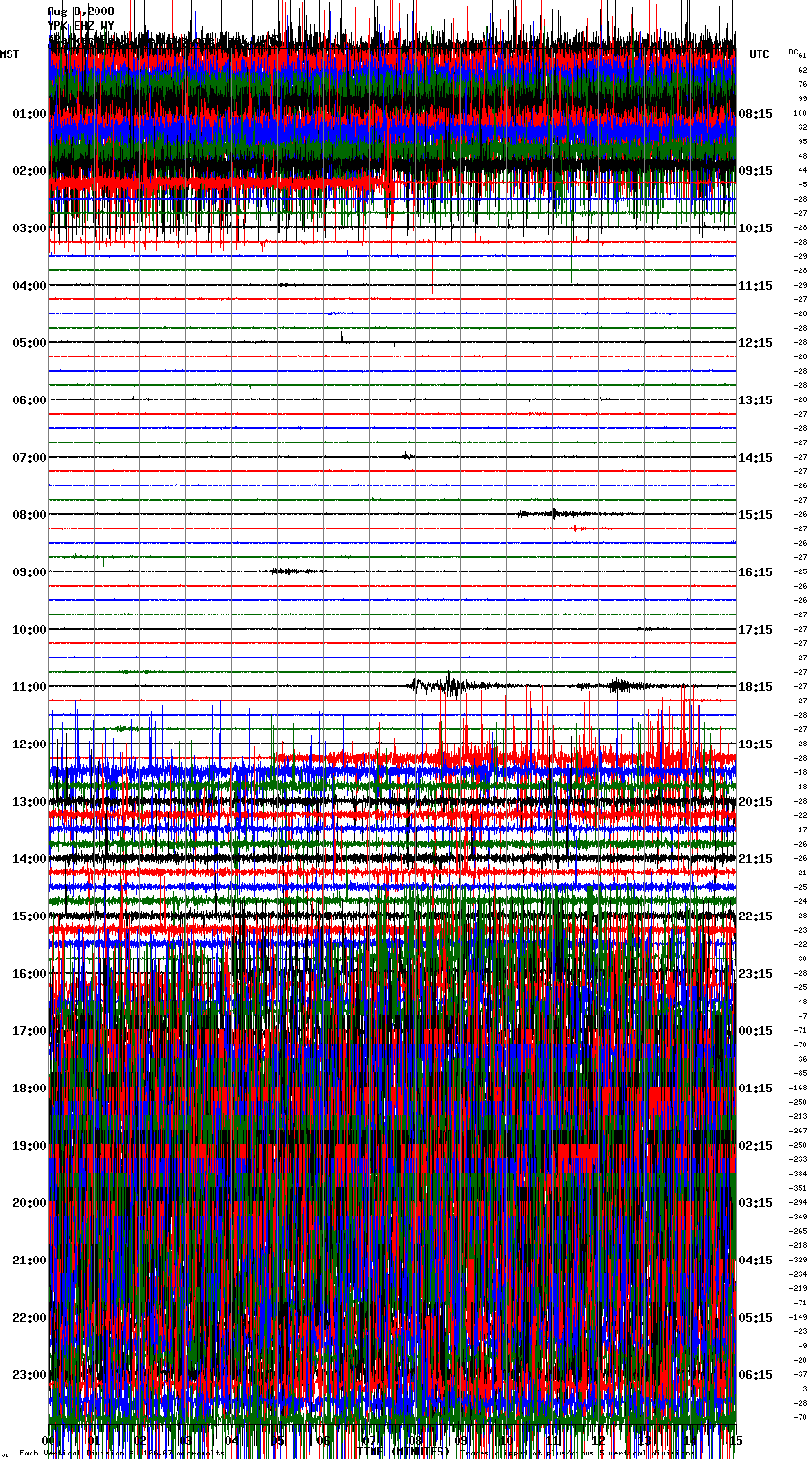Select the 21:00 MST time label
This screenshot has height=1466, width=812.
tap(30, 1261)
